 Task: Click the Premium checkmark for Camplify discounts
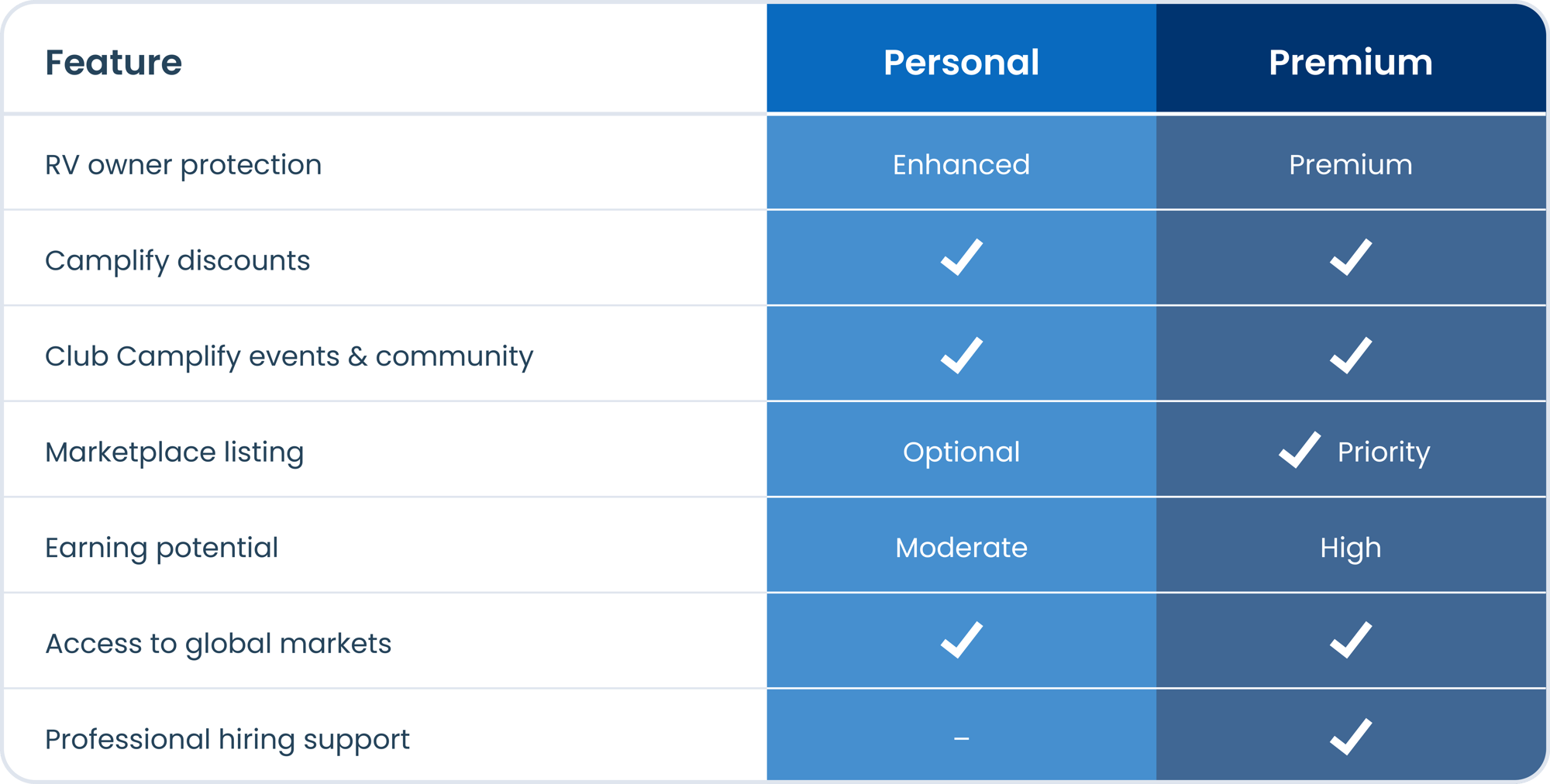(1351, 257)
